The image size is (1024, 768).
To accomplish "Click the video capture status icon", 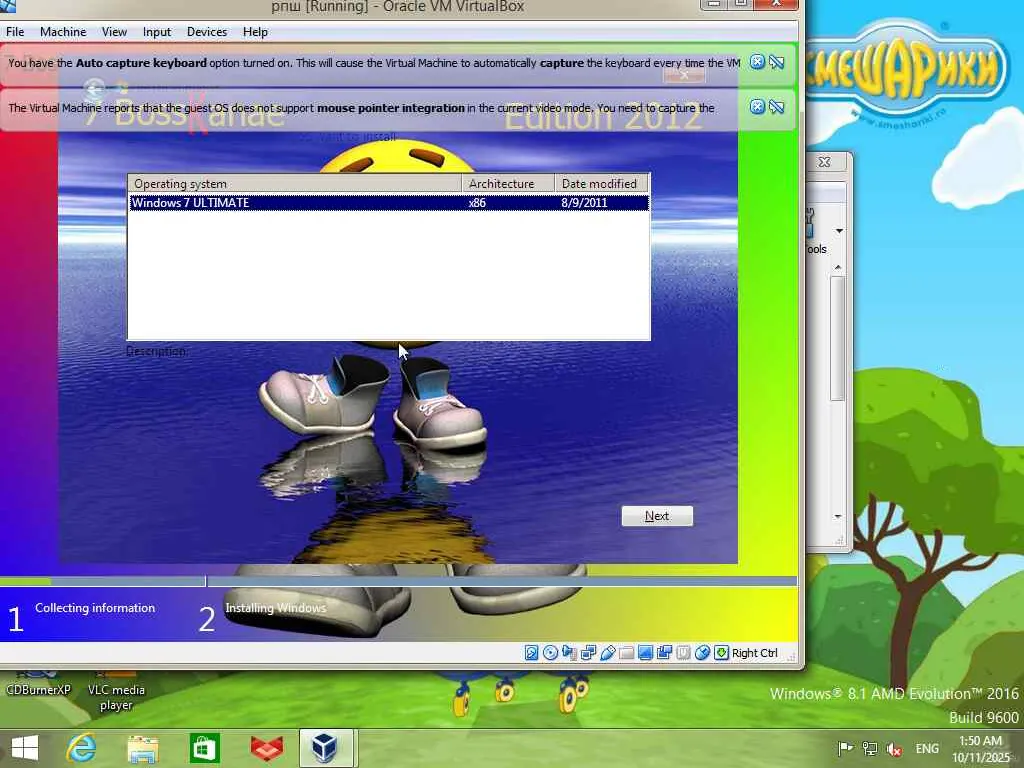I will click(664, 652).
